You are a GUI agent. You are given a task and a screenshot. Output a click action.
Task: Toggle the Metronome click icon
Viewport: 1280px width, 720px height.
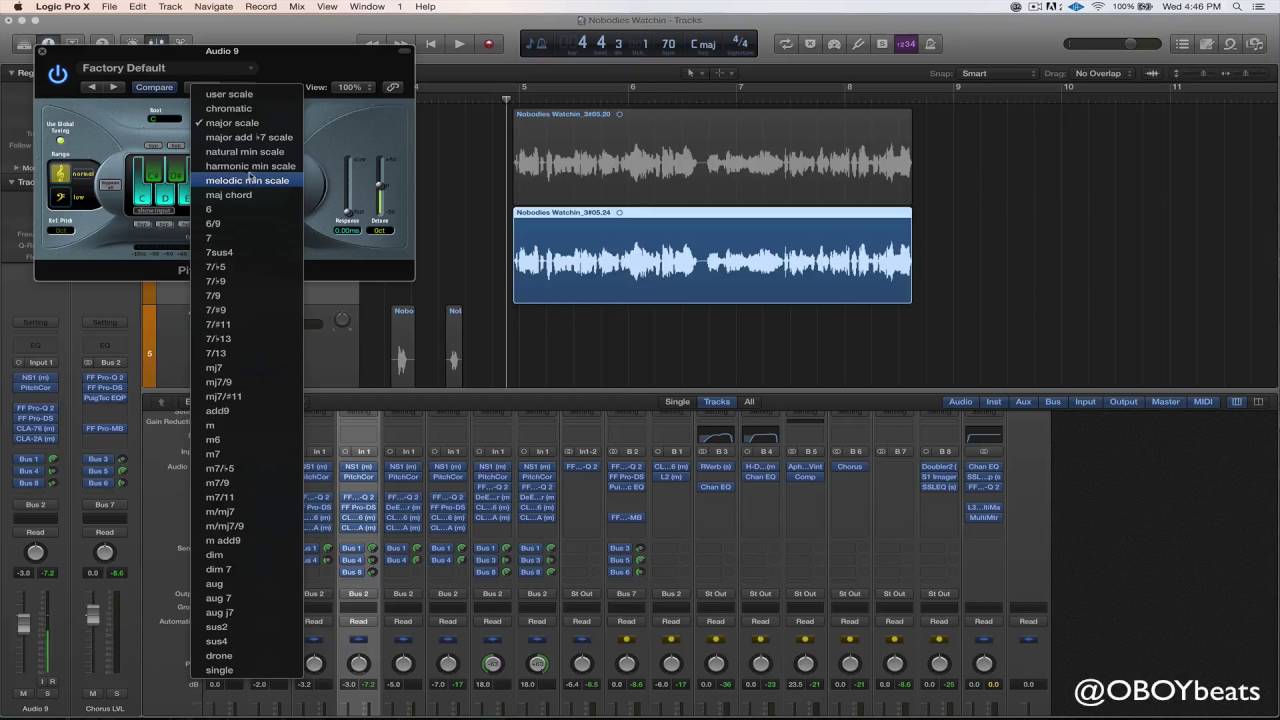[930, 44]
